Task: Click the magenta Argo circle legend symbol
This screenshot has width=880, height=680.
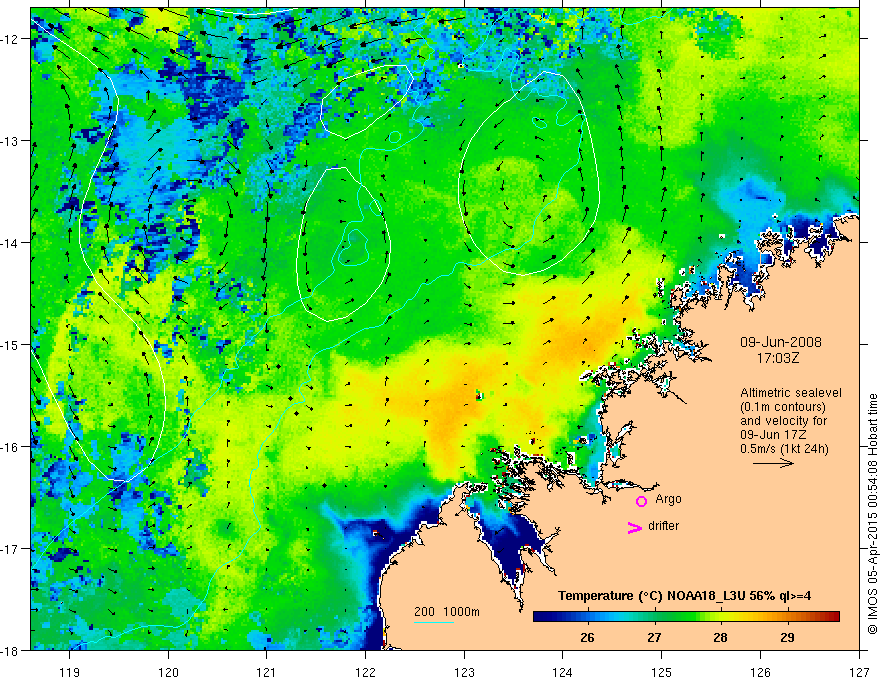Action: click(641, 501)
